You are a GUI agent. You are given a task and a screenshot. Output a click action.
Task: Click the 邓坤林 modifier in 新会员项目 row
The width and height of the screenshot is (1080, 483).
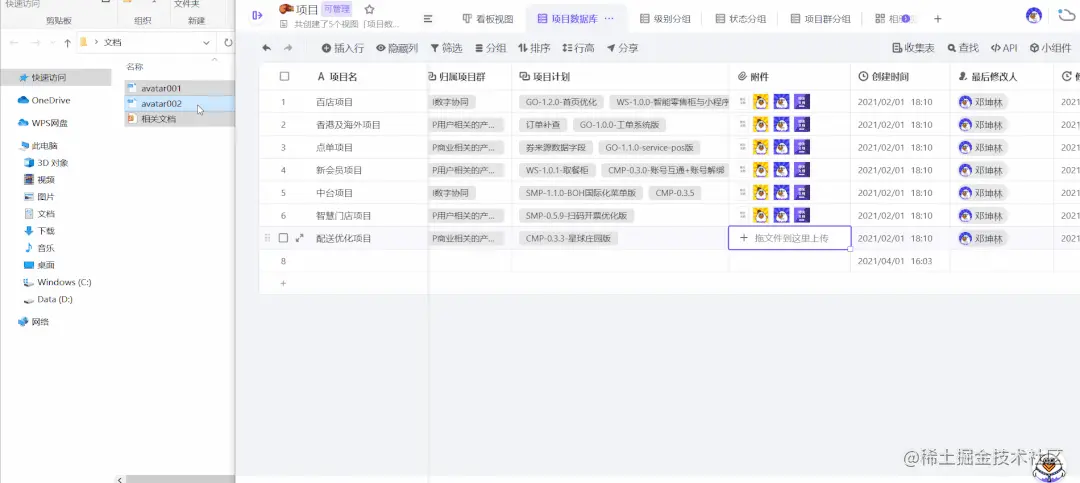(982, 170)
